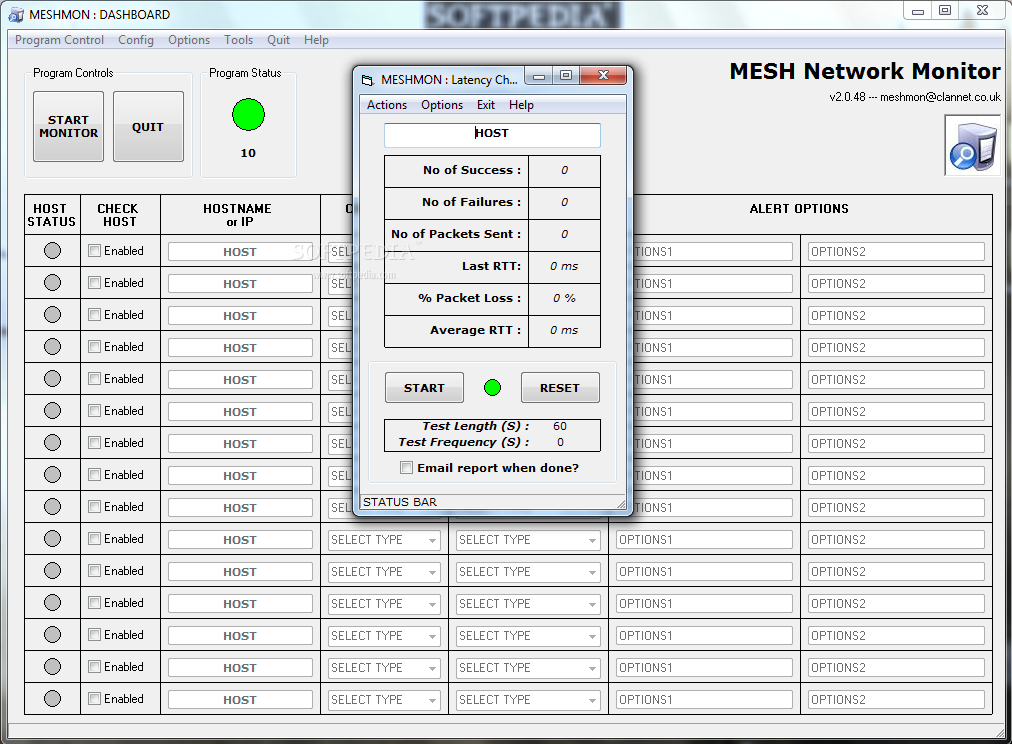Viewport: 1012px width, 744px height.
Task: Open second SELECT TYPE dropdown in last row
Action: point(528,699)
